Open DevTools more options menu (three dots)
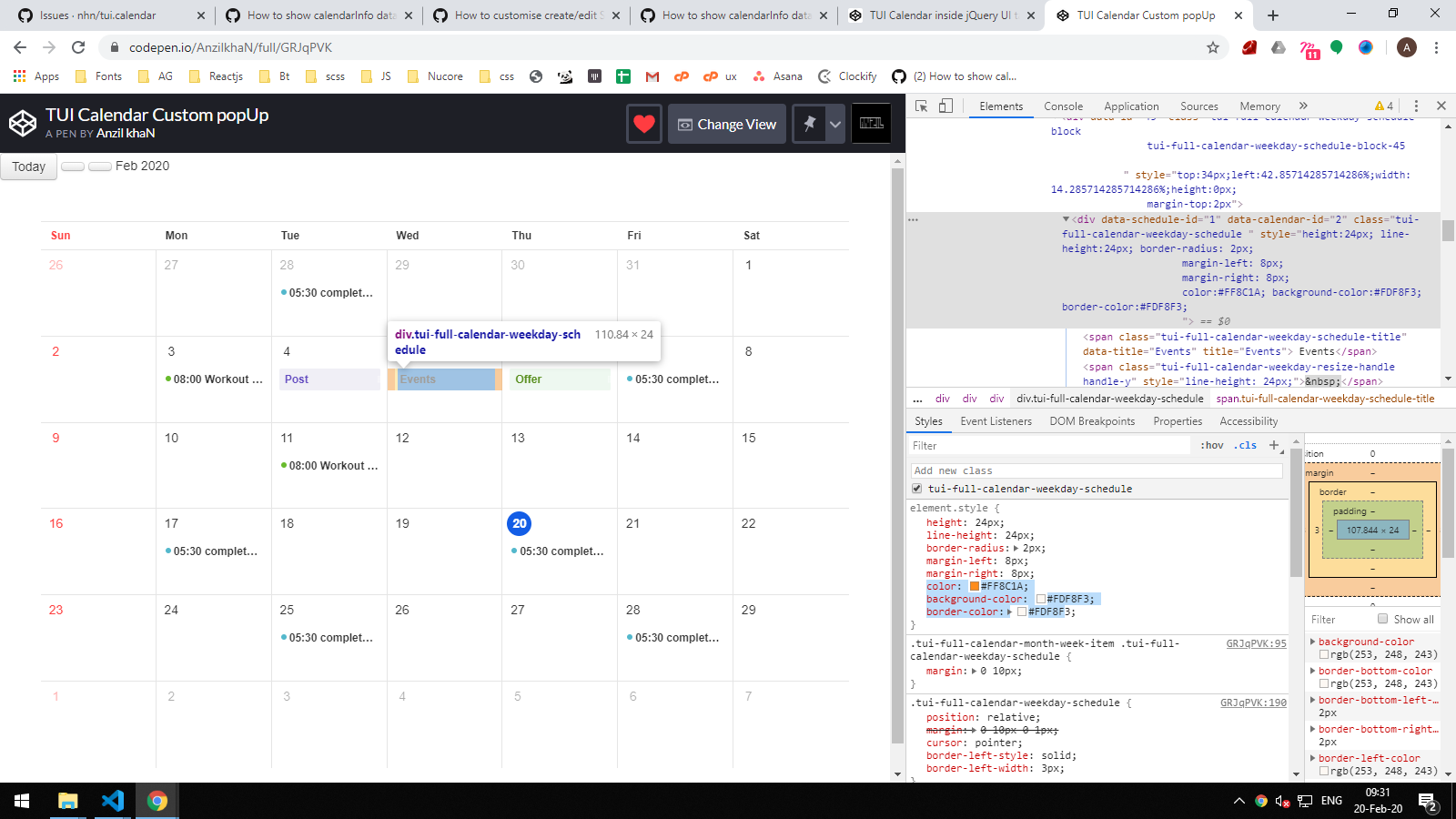 [x=1417, y=106]
